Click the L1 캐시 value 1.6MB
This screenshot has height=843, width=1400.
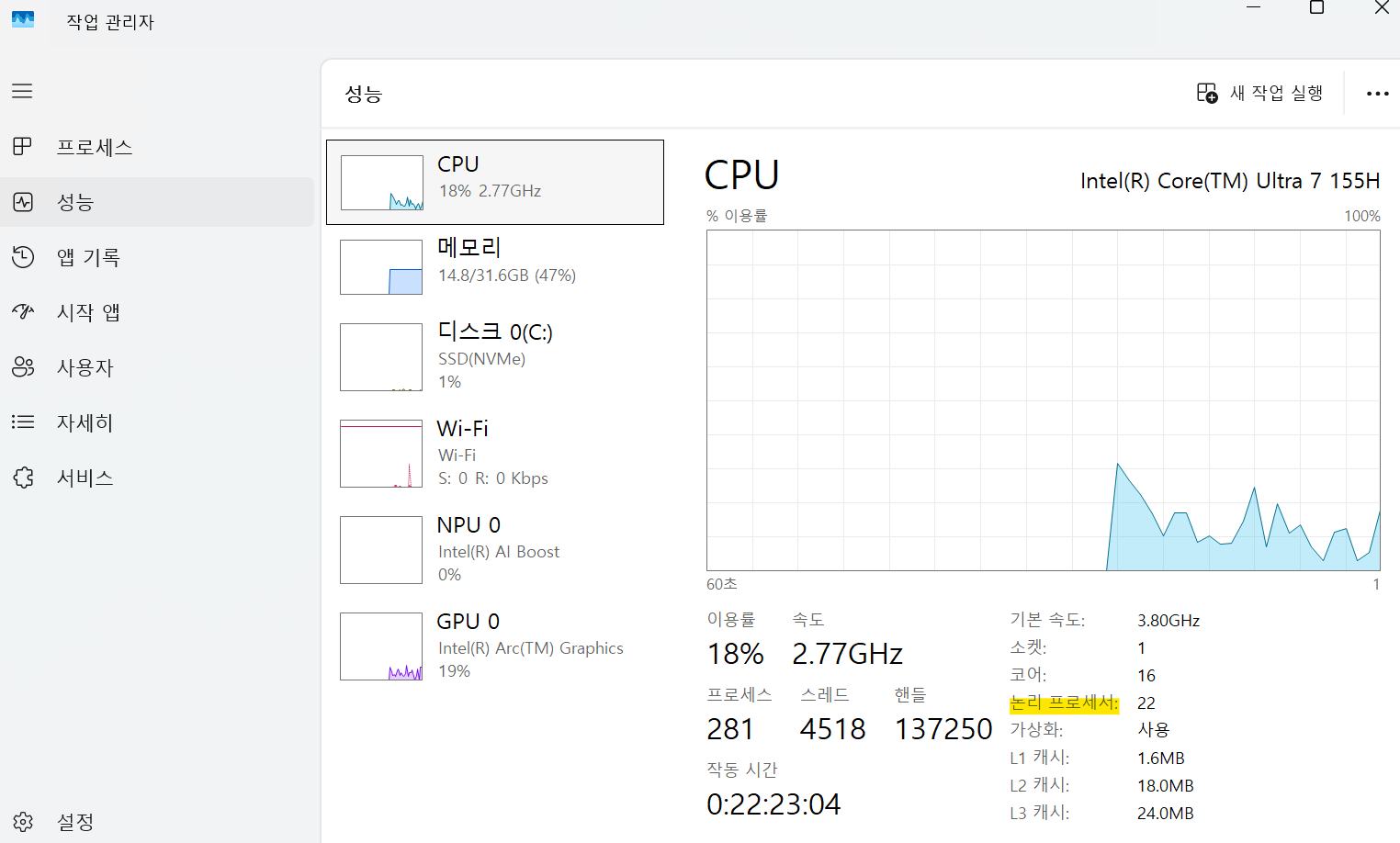(1161, 759)
